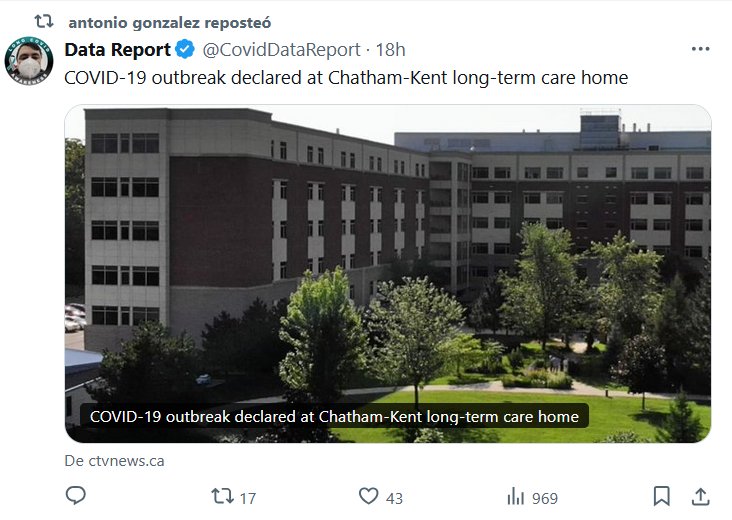Click the repost indicator icon above the tweet
The image size is (732, 520).
pyautogui.click(x=44, y=21)
